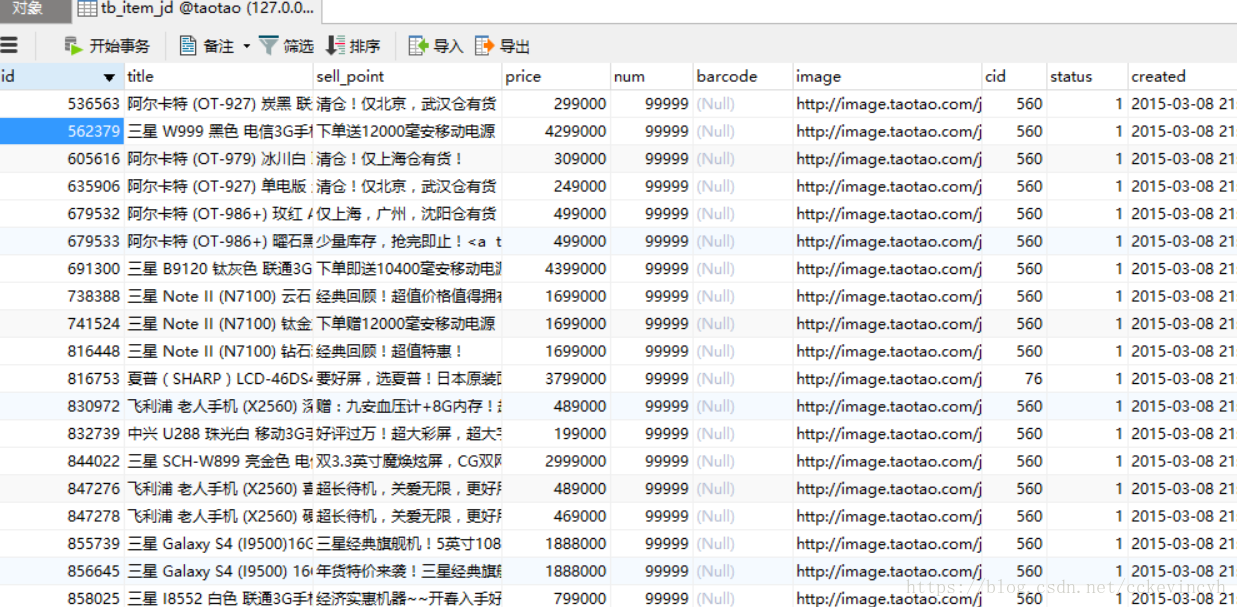Viewport: 1237px width, 607px height.
Task: Click the Memo (备注) toolbar button
Action: [x=207, y=46]
